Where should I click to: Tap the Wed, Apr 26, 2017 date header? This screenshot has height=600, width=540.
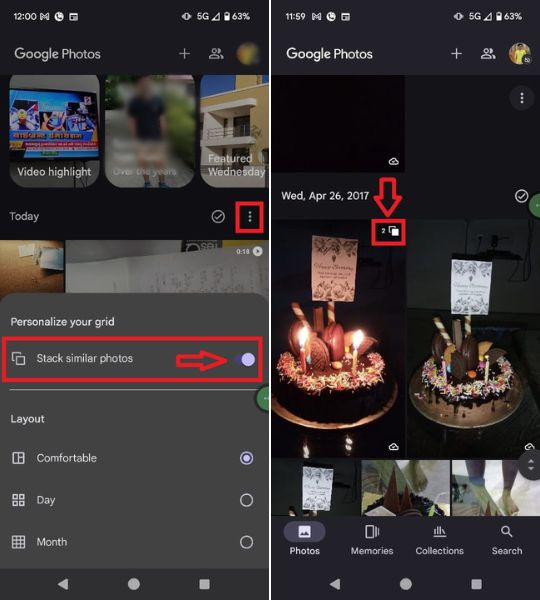tap(325, 196)
